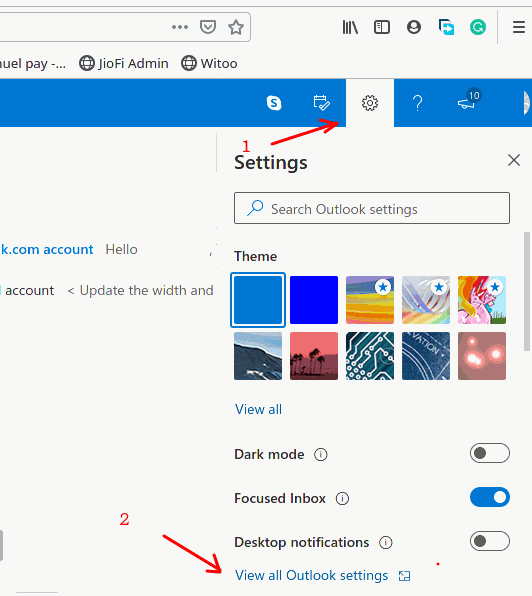Click the info icon beside Desktop notifications

(x=386, y=542)
